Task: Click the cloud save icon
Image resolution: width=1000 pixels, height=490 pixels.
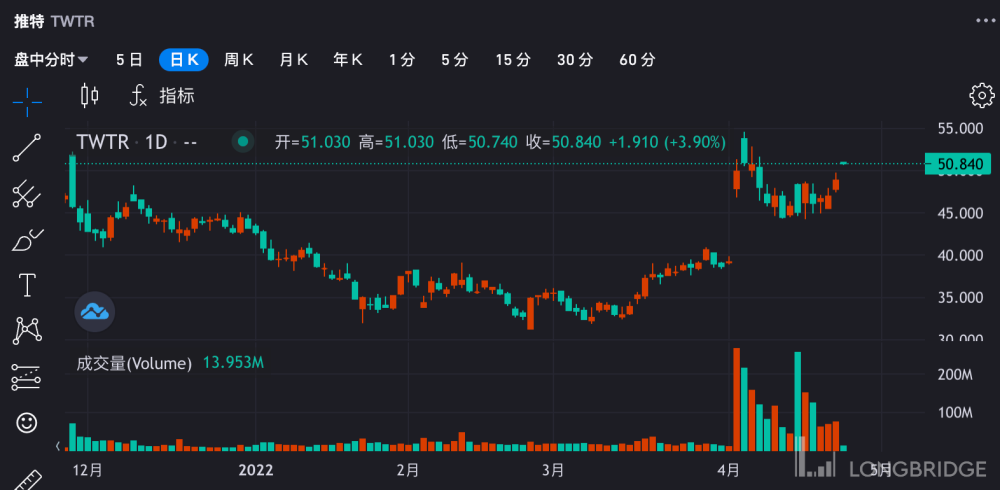Action: [95, 312]
